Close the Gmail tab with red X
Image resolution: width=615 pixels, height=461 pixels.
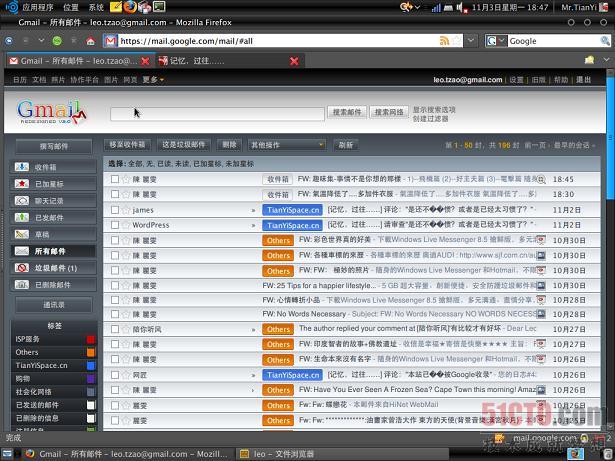(145, 61)
